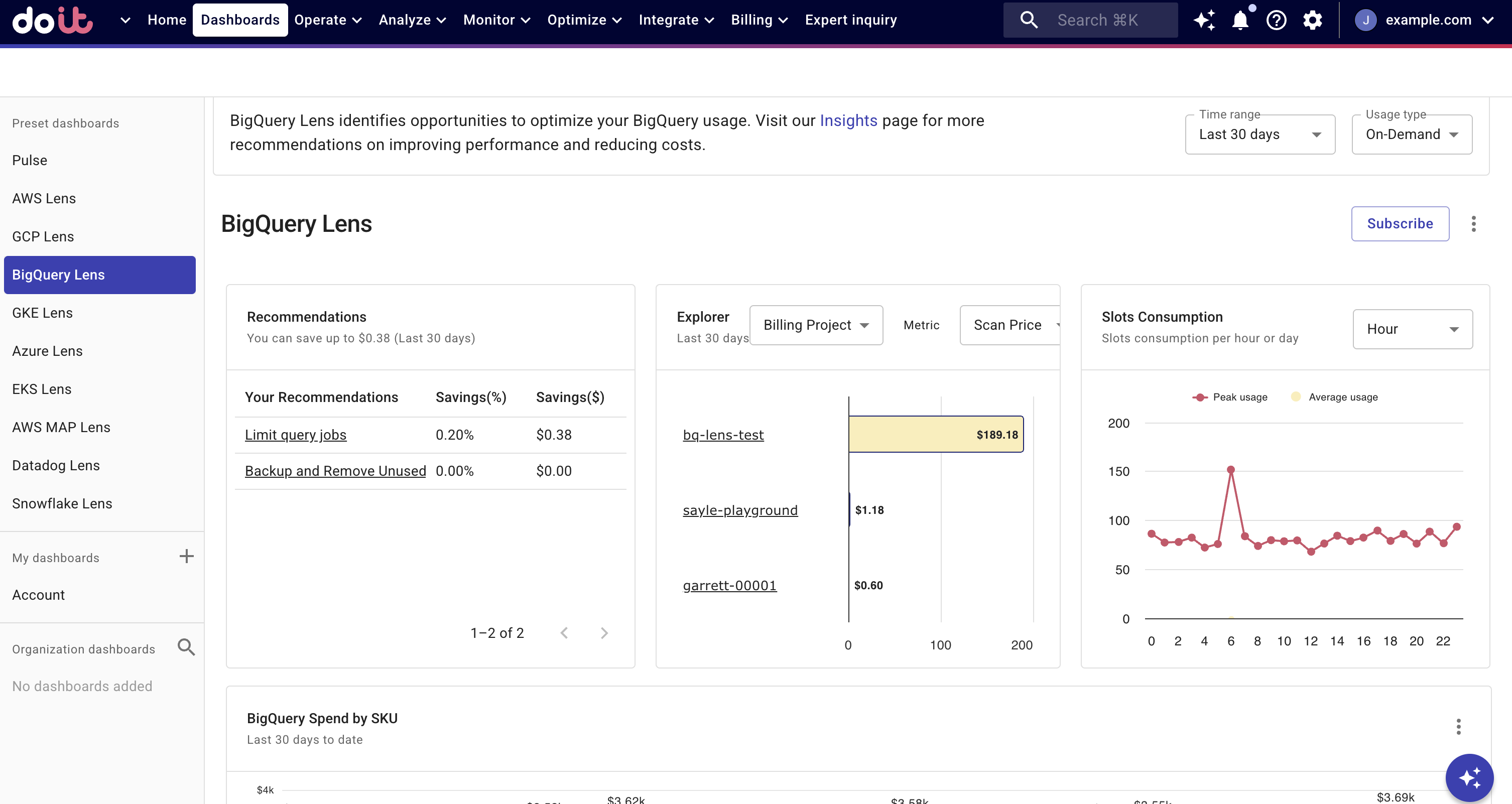This screenshot has height=804, width=1512.
Task: Open the Operate menu
Action: coord(327,20)
